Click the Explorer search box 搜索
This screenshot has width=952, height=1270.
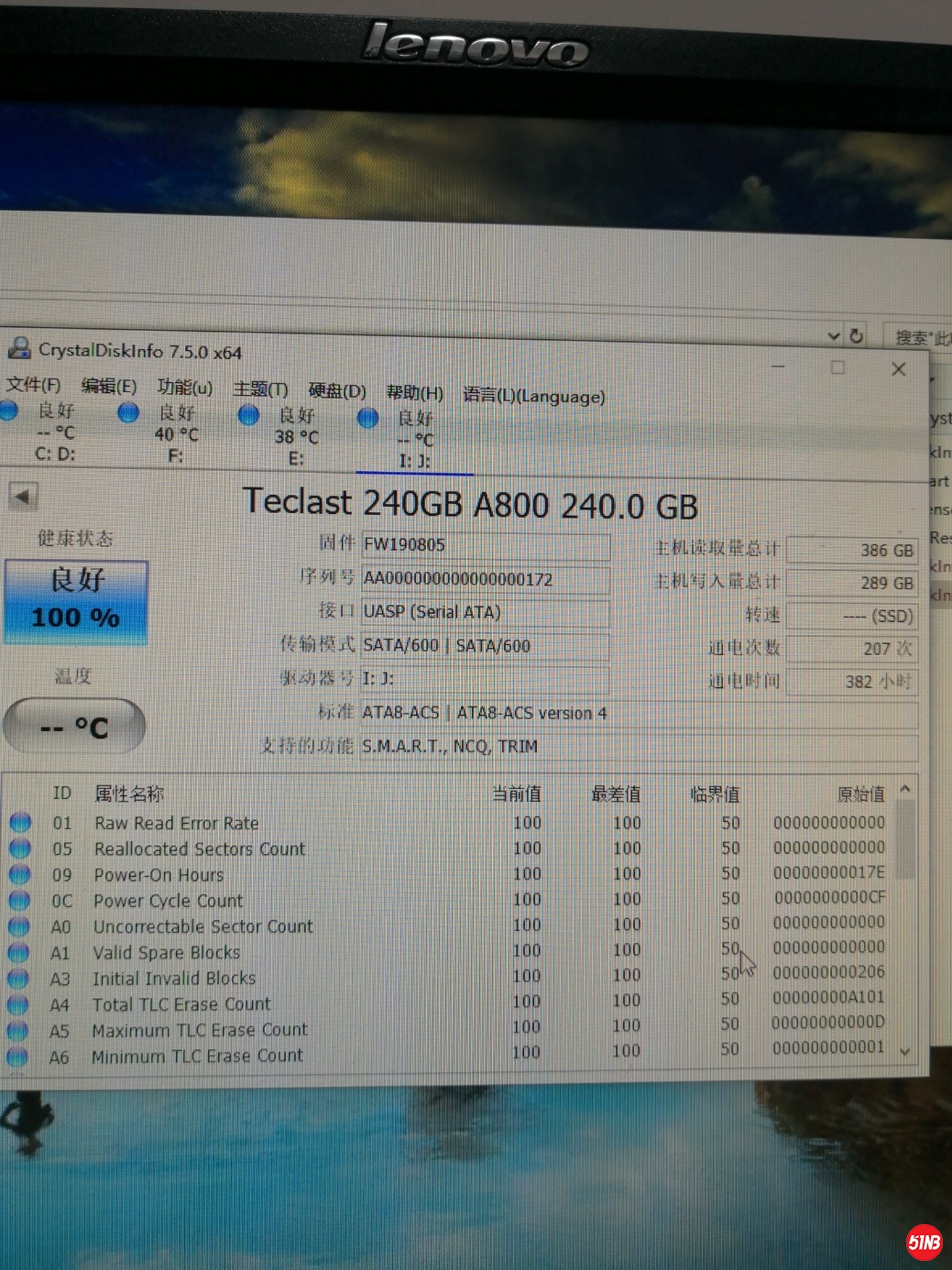coord(918,338)
